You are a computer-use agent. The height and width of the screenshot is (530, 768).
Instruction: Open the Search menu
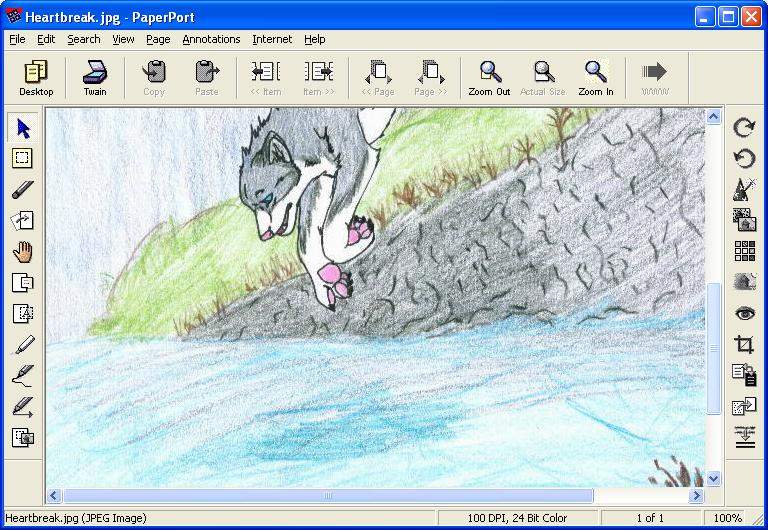(84, 39)
